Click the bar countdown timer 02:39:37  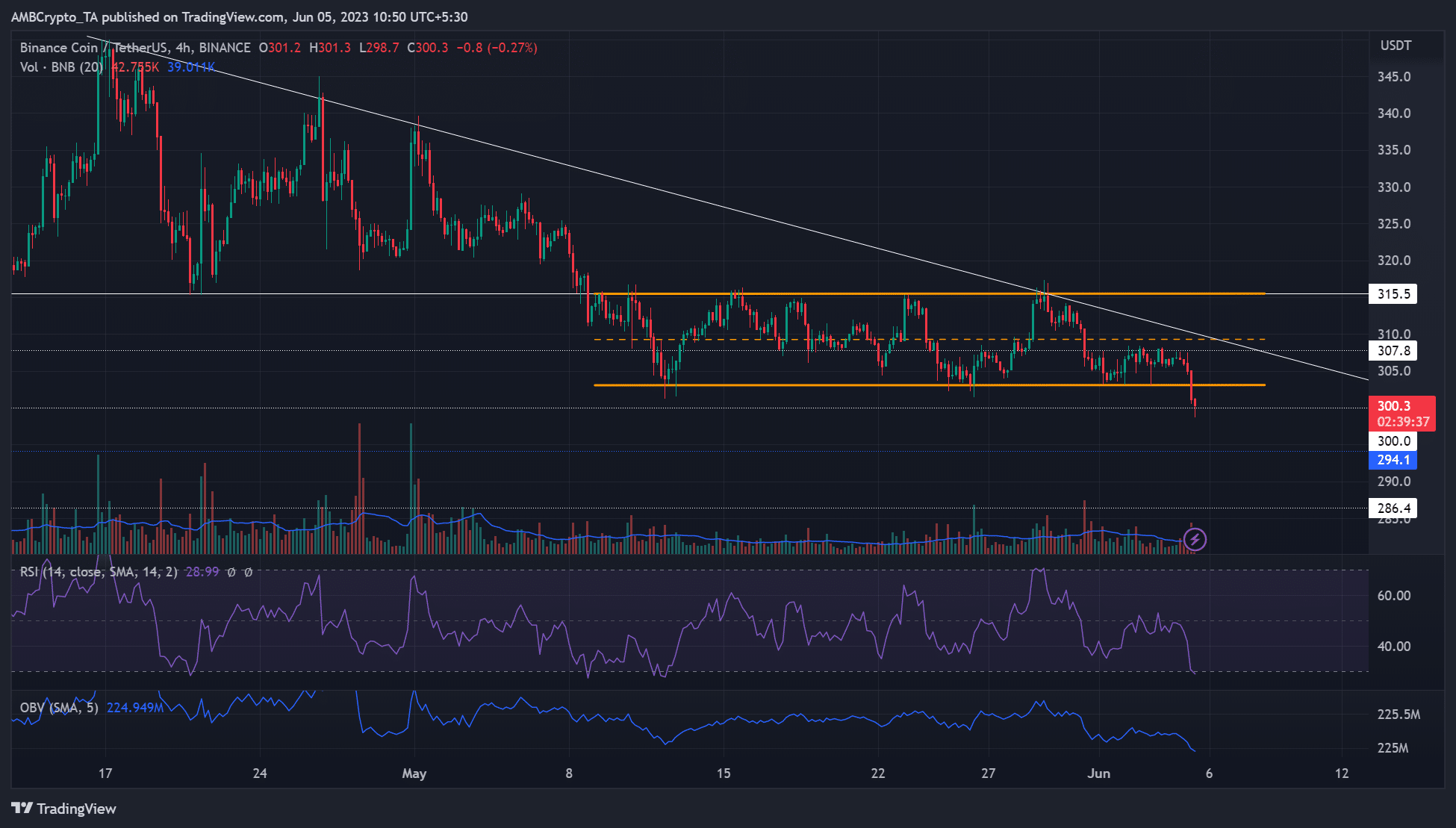(1403, 422)
